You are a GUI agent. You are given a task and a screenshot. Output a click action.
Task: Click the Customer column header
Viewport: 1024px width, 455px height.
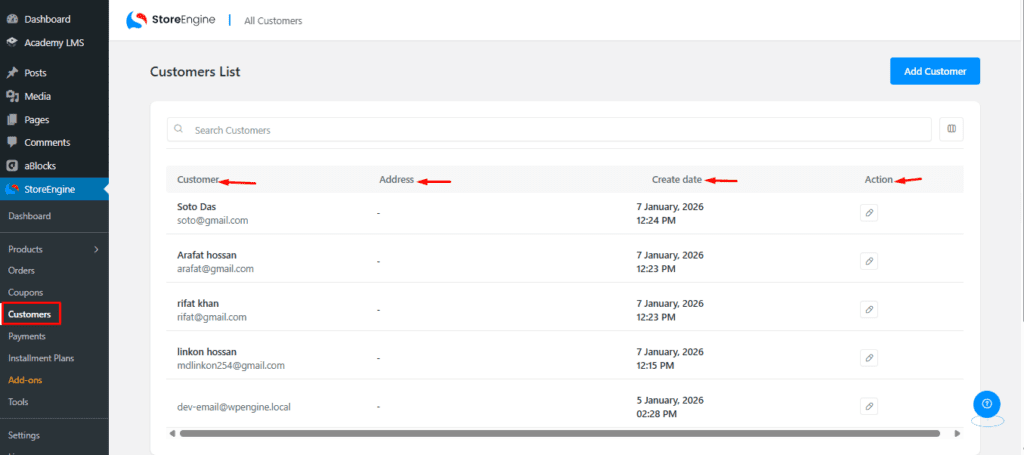198,180
